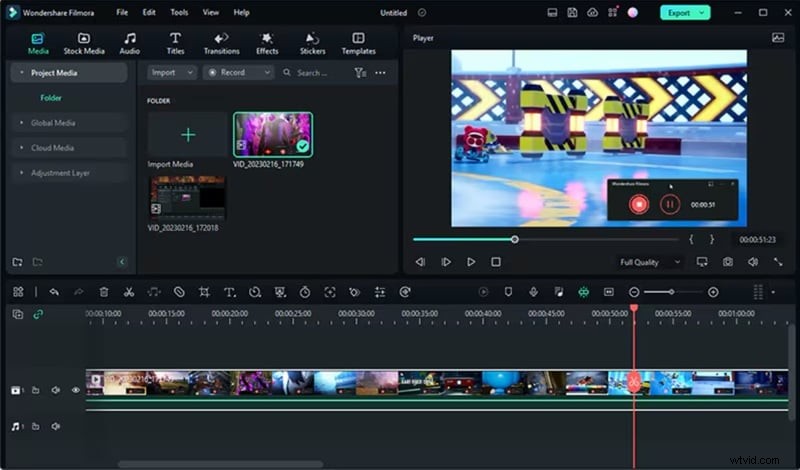Open the Import dropdown
The image size is (800, 470).
[172, 72]
